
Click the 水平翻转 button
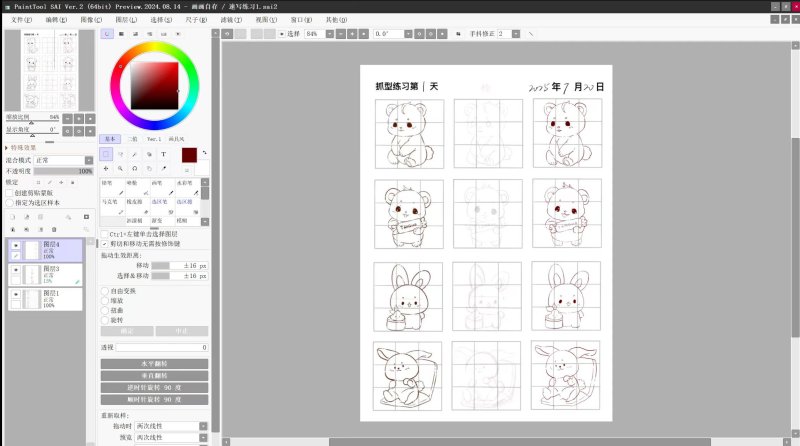[154, 364]
